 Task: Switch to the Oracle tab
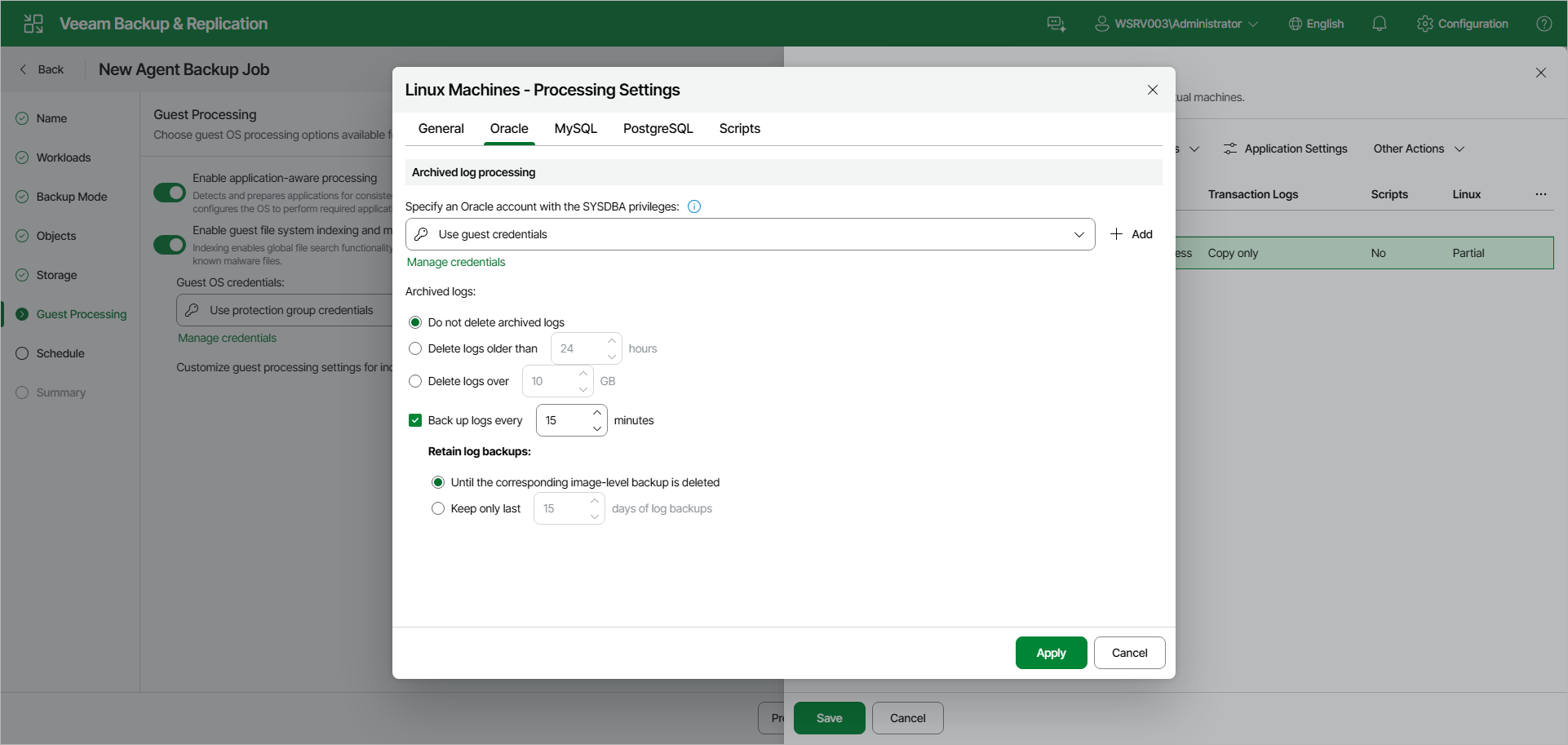509,128
